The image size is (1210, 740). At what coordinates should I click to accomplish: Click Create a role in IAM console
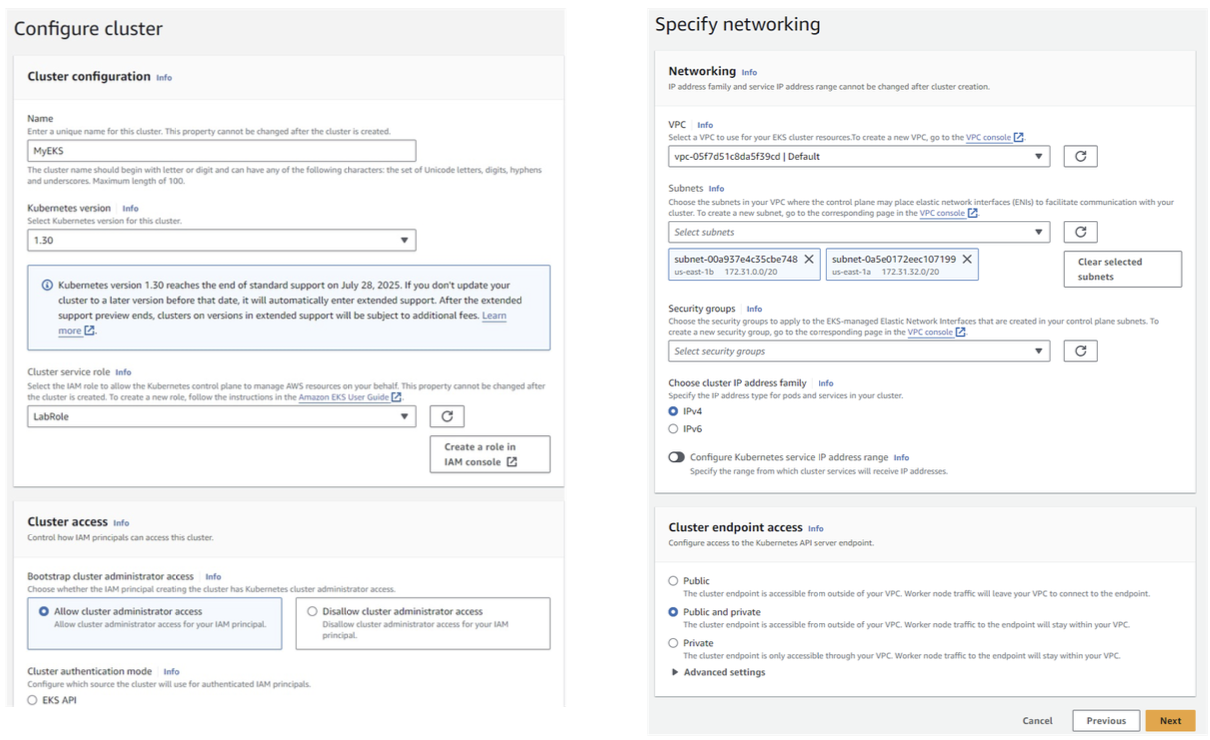tap(489, 454)
